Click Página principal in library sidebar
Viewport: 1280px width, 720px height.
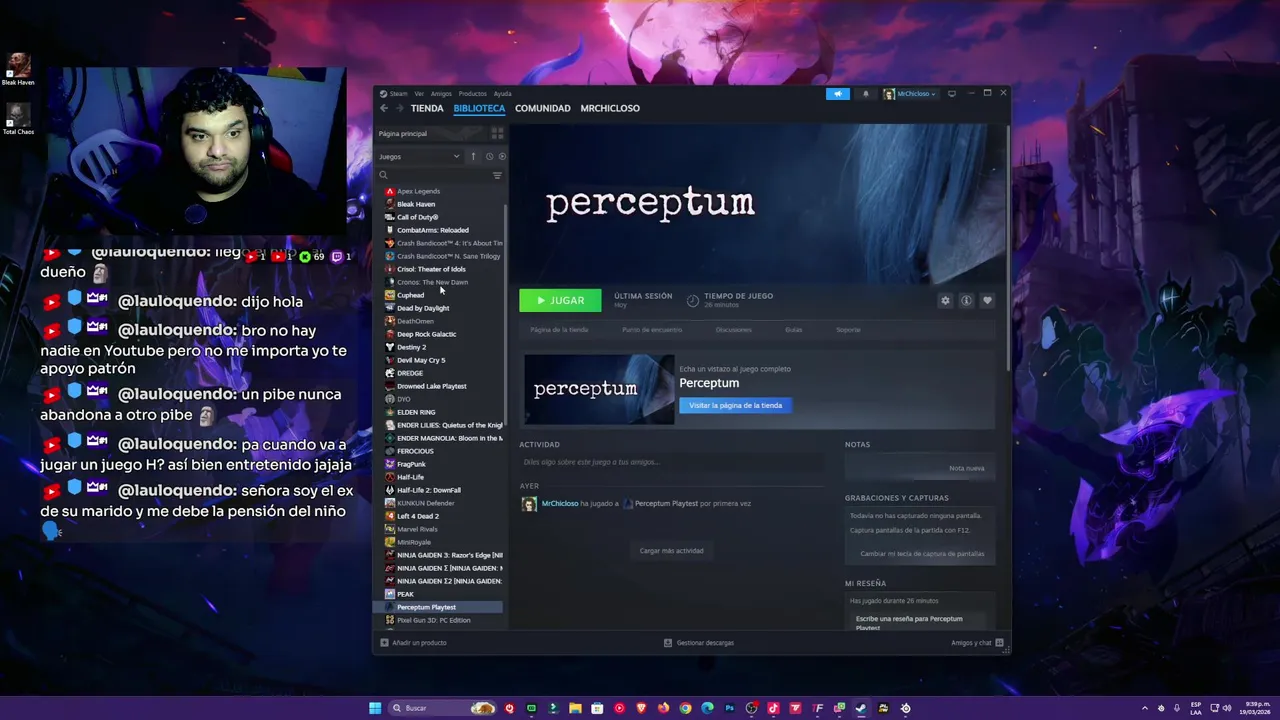click(403, 133)
